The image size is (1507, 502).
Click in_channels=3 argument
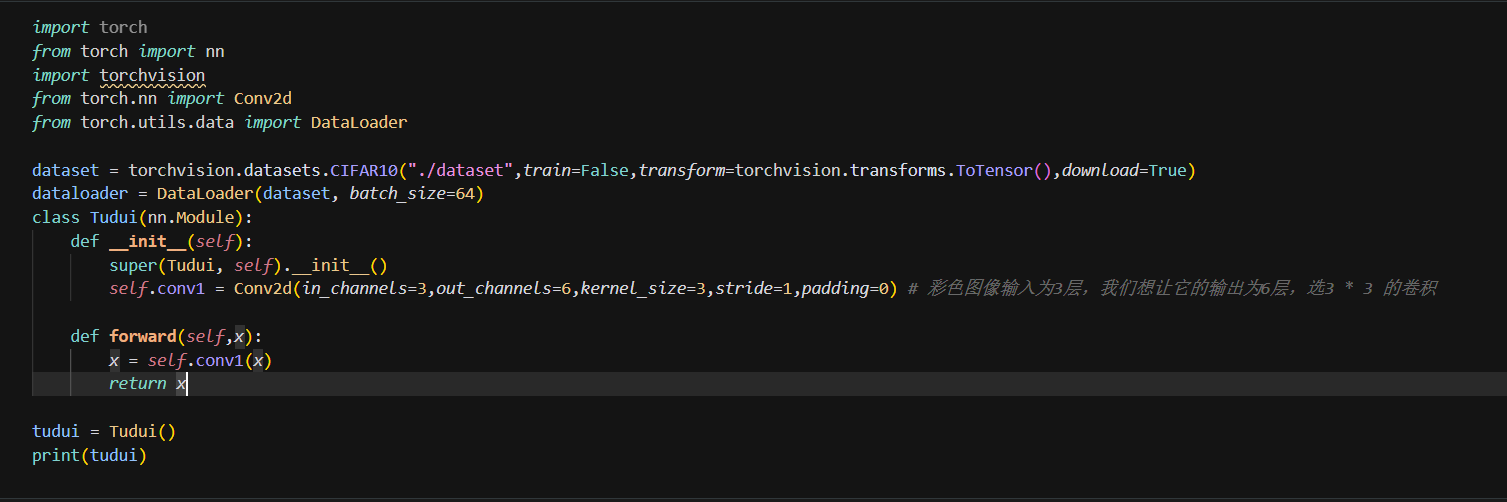coord(364,291)
